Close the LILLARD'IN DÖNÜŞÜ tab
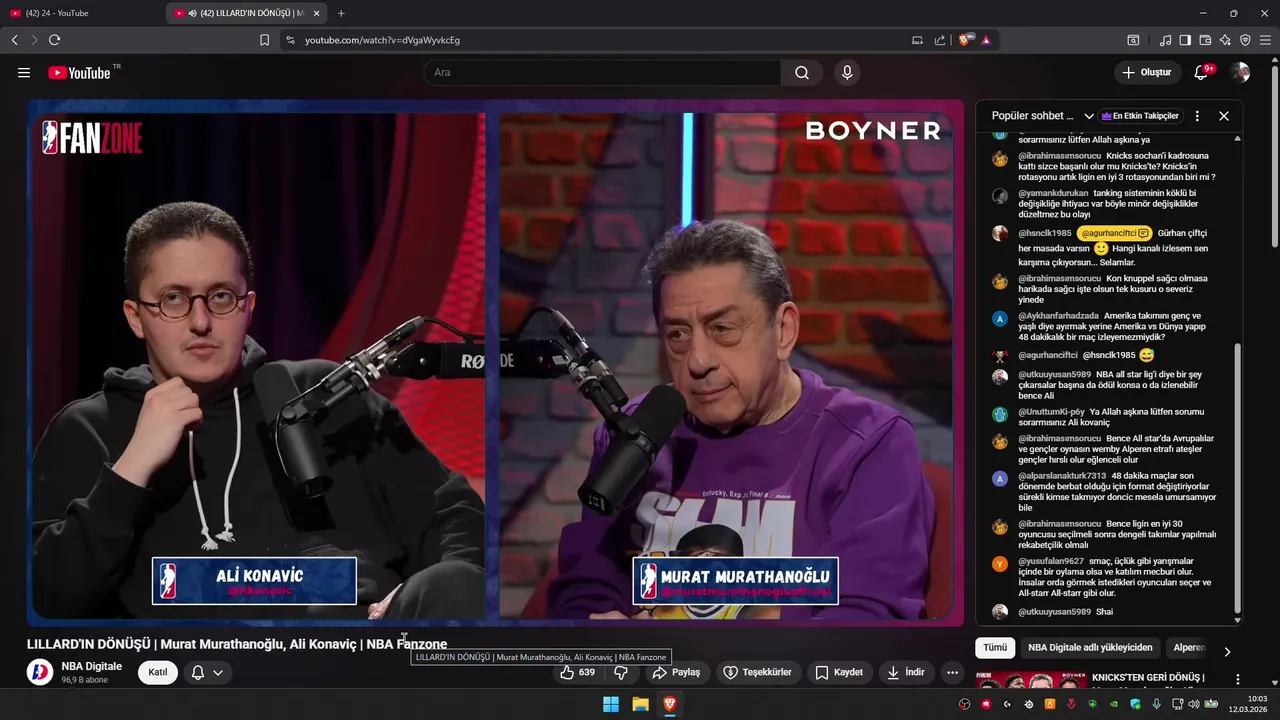The image size is (1280, 720). click(316, 13)
